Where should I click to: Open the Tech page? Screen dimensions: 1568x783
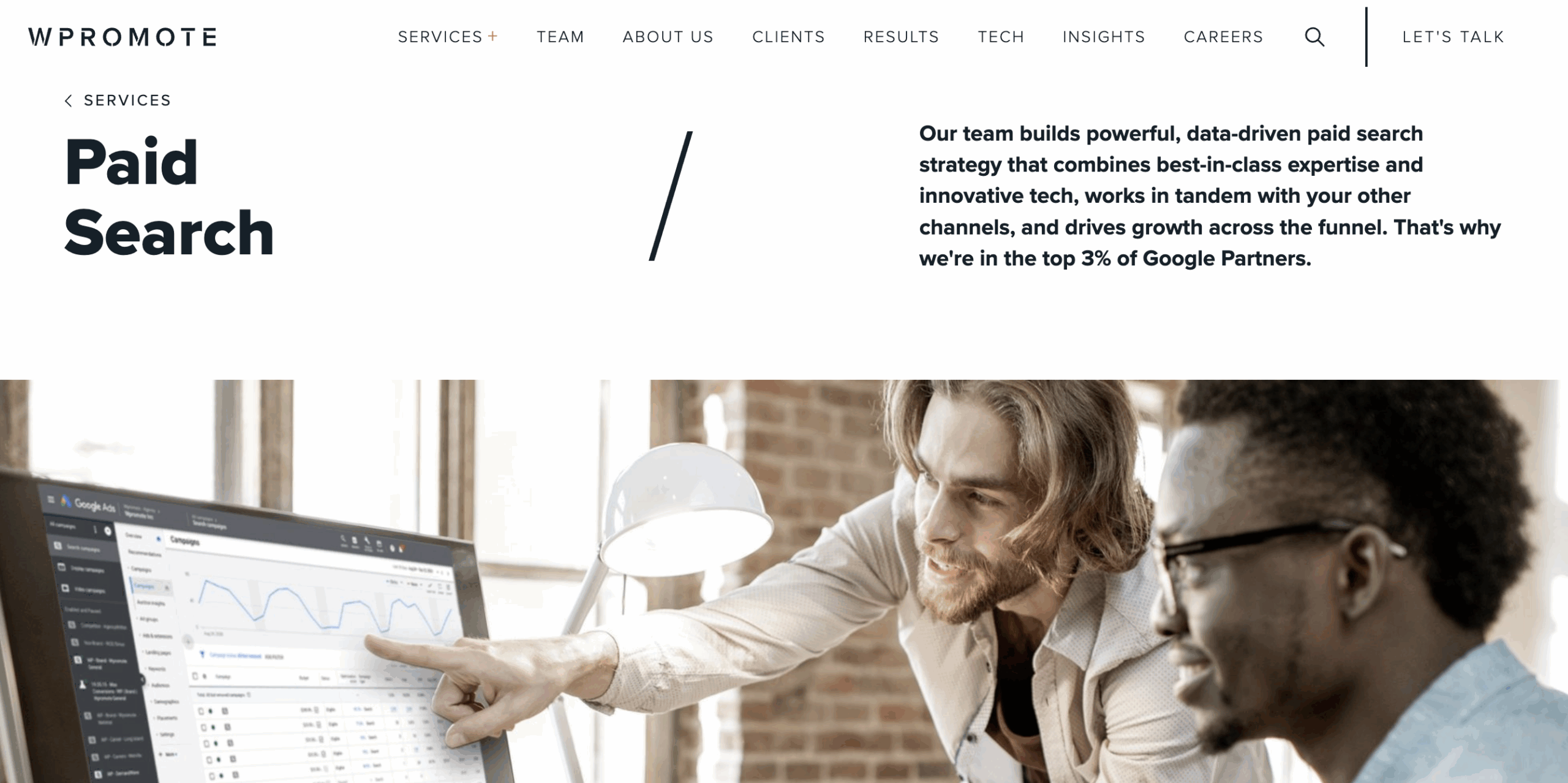[x=1001, y=37]
